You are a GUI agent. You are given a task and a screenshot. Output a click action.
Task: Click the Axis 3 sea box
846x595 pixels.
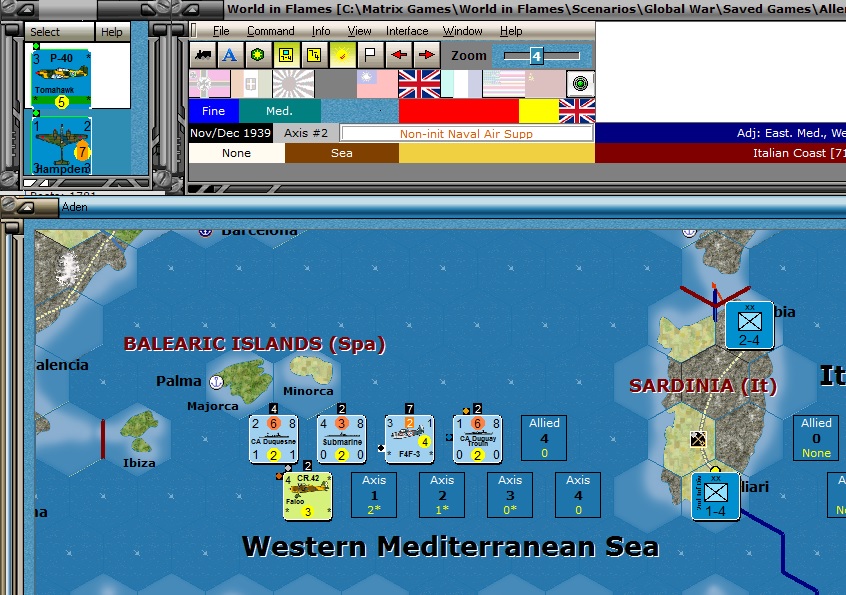click(510, 495)
